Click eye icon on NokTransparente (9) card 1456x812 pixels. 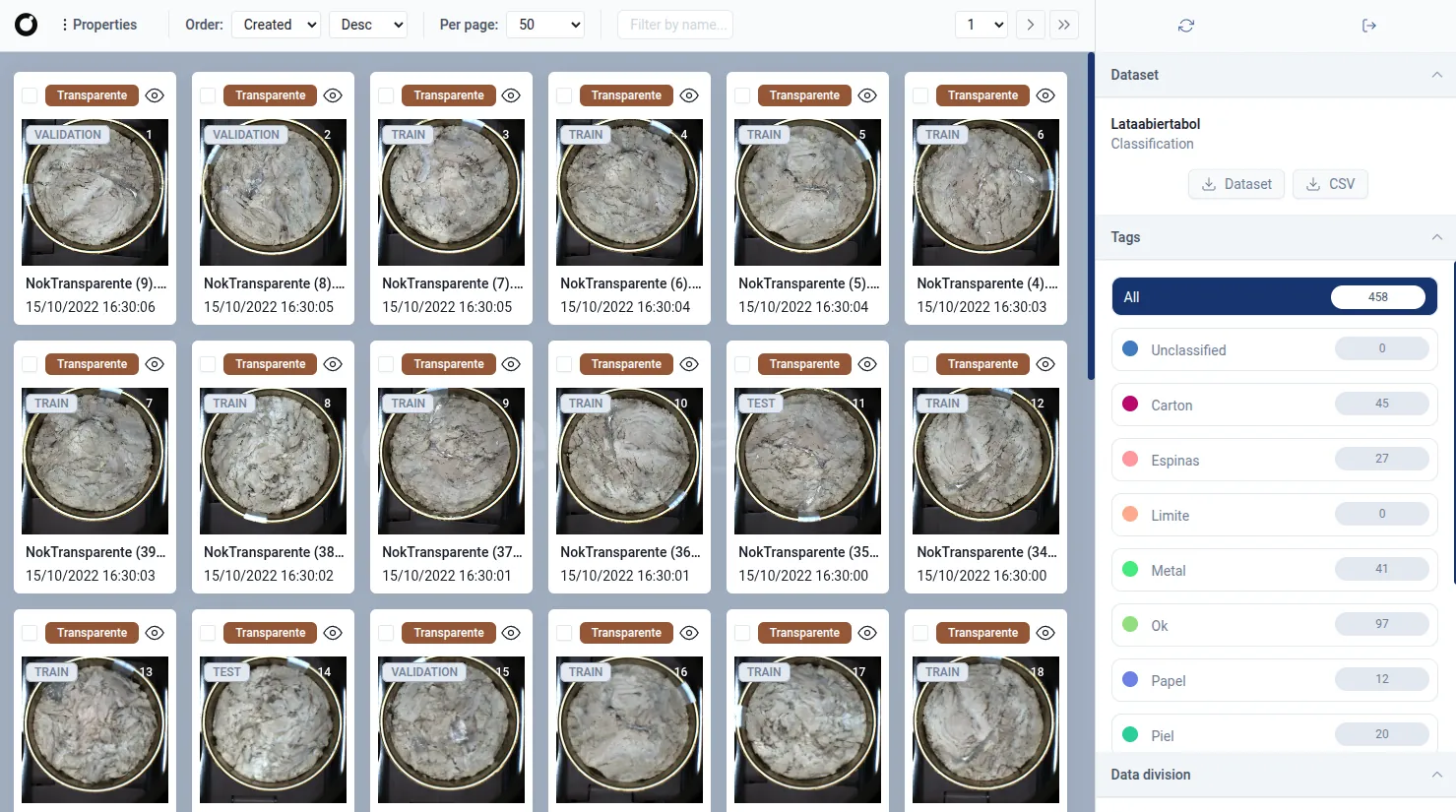click(155, 95)
